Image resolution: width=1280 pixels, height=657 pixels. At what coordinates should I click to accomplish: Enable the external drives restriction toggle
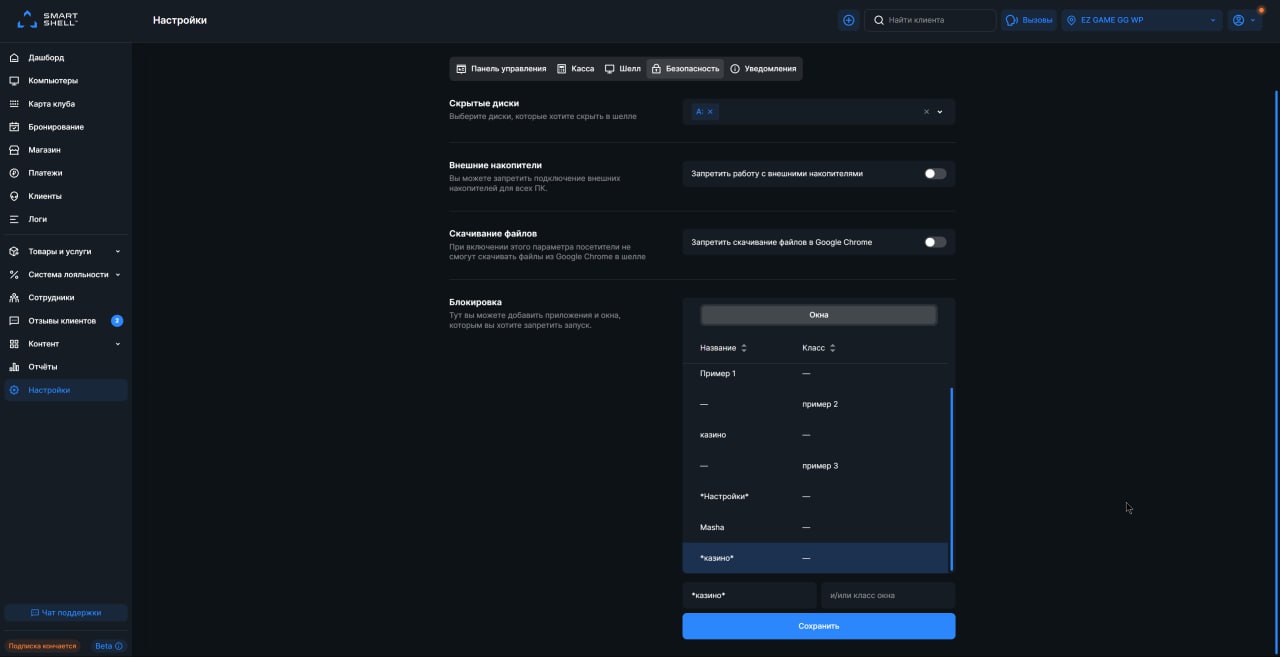(934, 174)
